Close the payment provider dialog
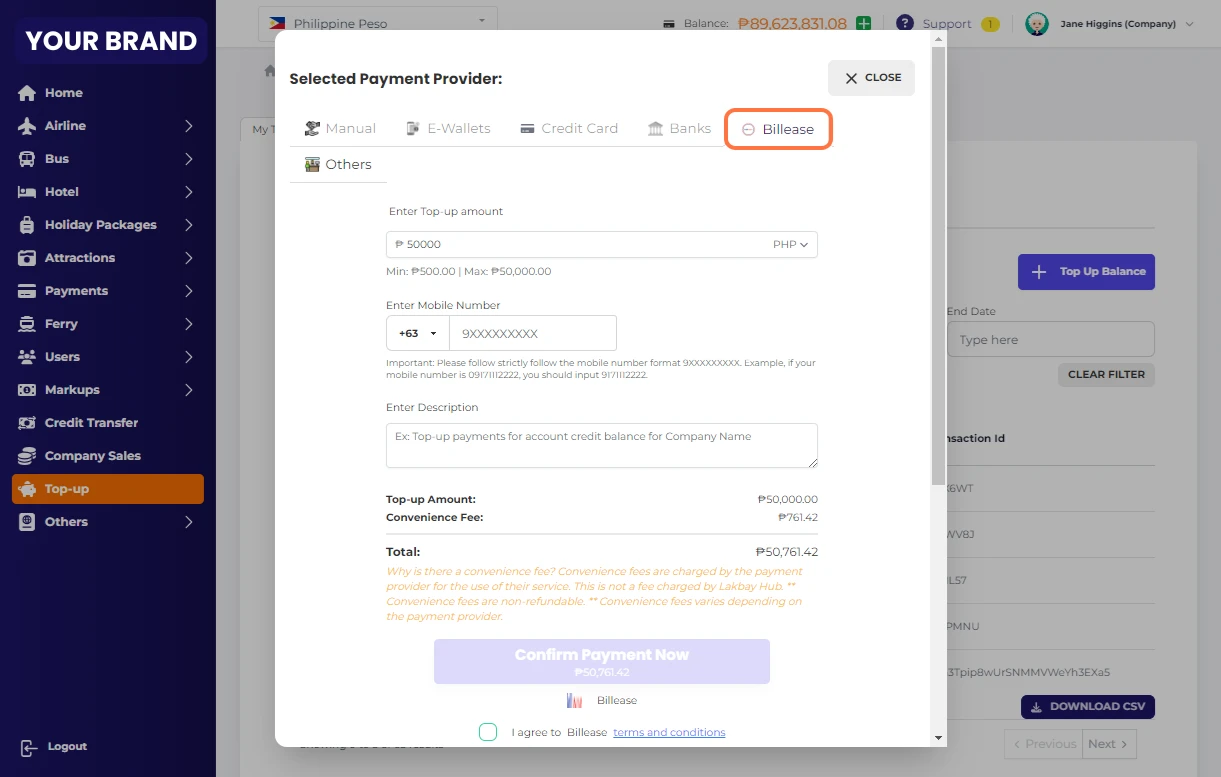The height and width of the screenshot is (777, 1221). pyautogui.click(x=871, y=77)
